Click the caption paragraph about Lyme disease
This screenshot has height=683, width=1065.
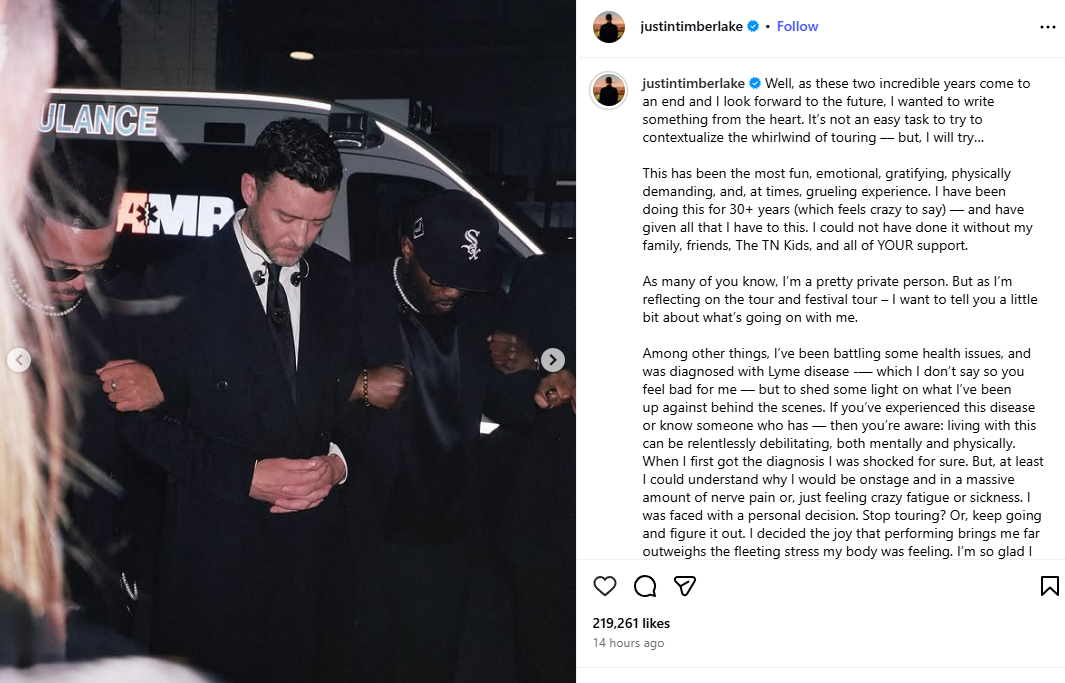coord(843,452)
